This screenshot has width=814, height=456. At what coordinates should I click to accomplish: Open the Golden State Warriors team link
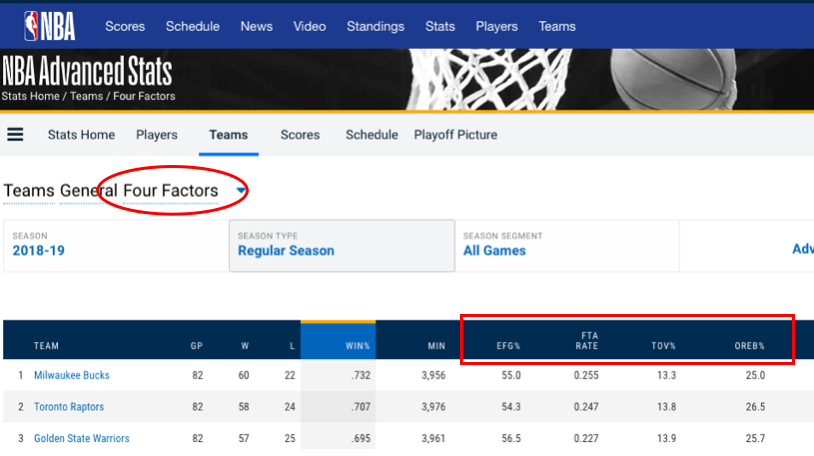(82, 439)
